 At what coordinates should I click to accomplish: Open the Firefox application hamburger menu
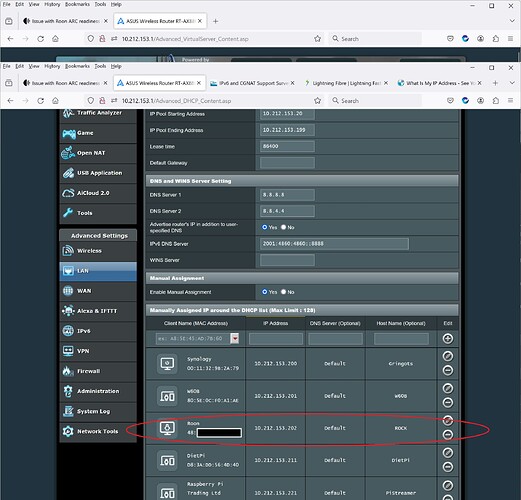click(510, 101)
